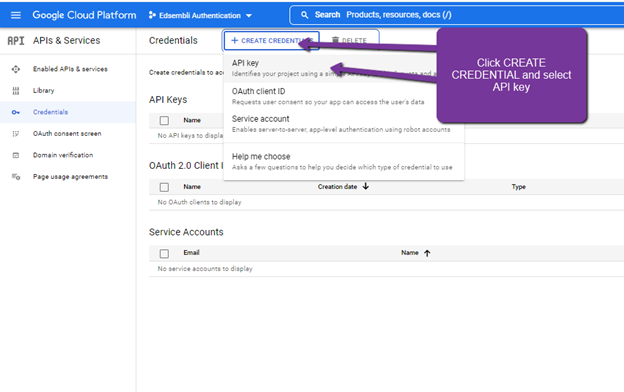Tick the Service Accounts select-all checkbox
624x392 pixels.
(x=164, y=254)
